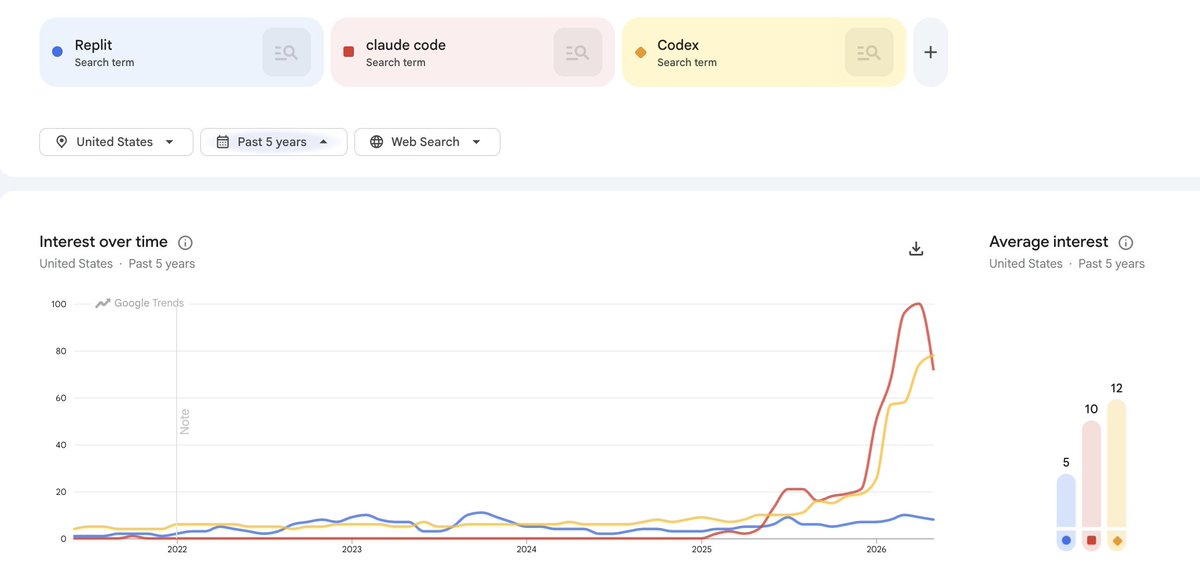This screenshot has height=583, width=1200.
Task: Click the Interest over time heading
Action: point(104,242)
